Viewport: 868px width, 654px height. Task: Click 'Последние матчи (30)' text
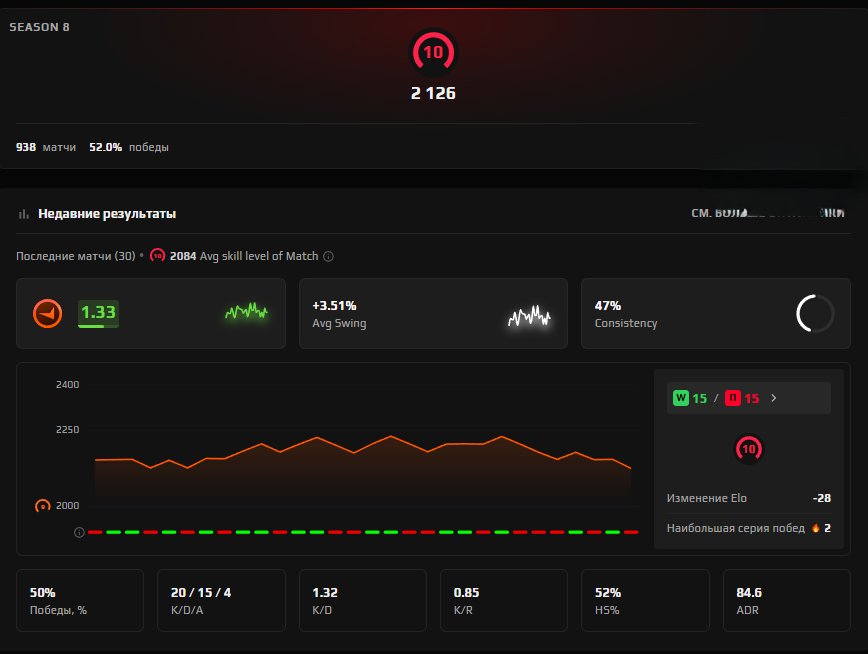(76, 256)
